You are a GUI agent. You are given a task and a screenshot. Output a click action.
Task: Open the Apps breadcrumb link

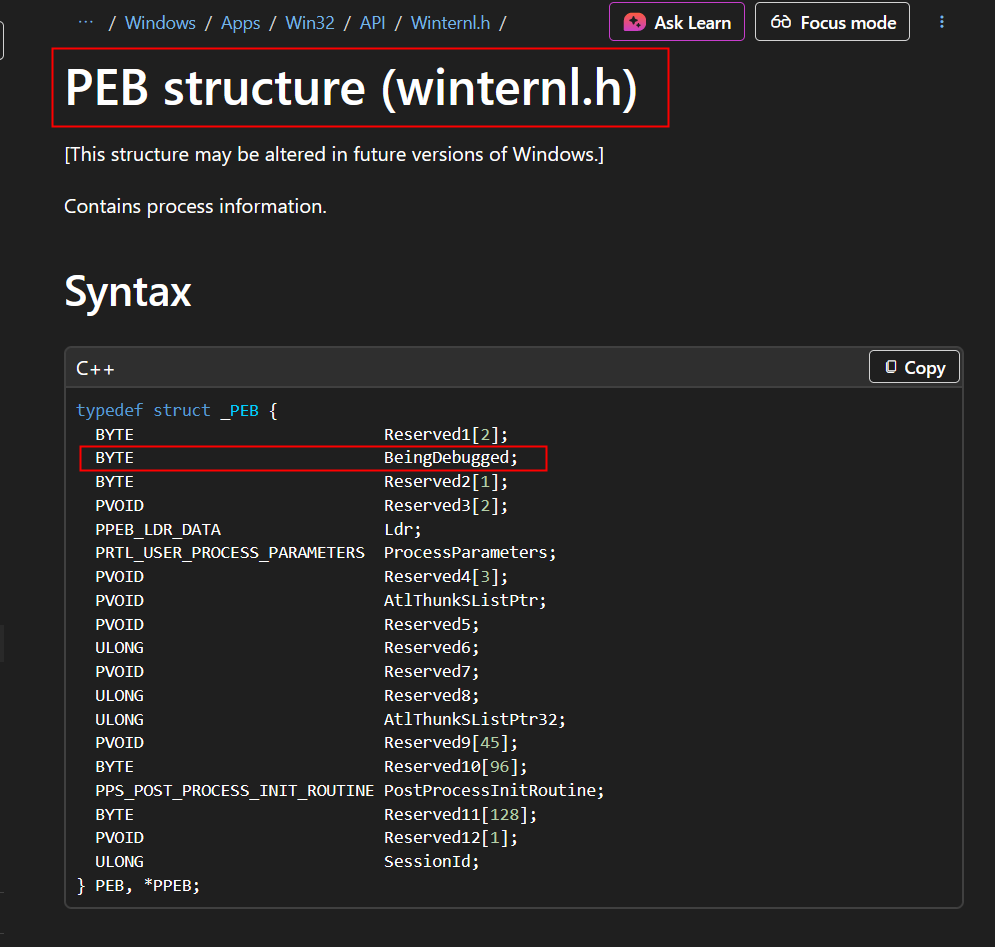(240, 22)
